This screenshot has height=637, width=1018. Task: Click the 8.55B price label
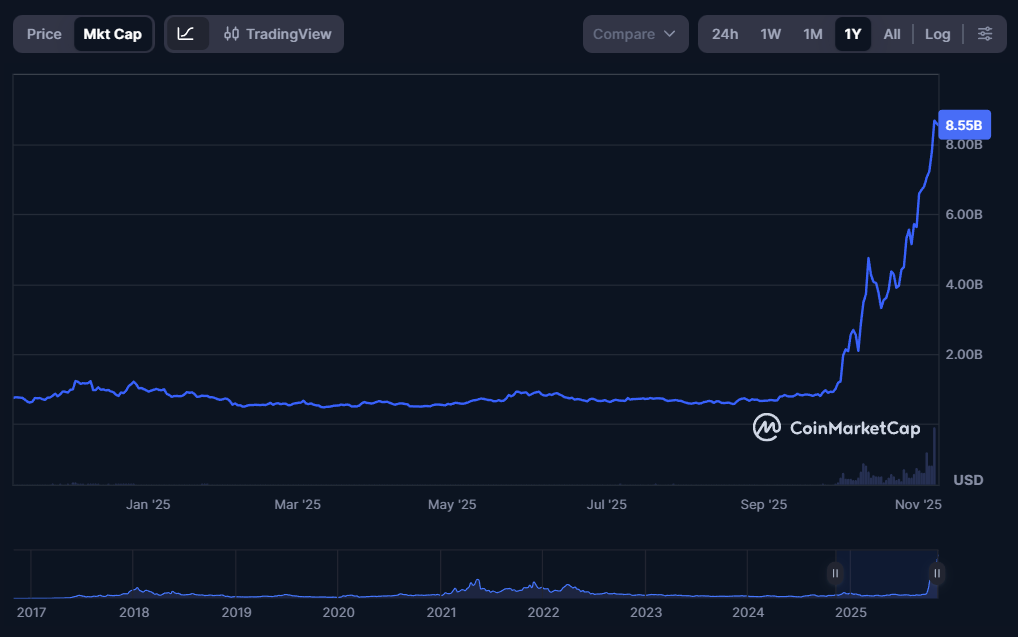[x=963, y=124]
